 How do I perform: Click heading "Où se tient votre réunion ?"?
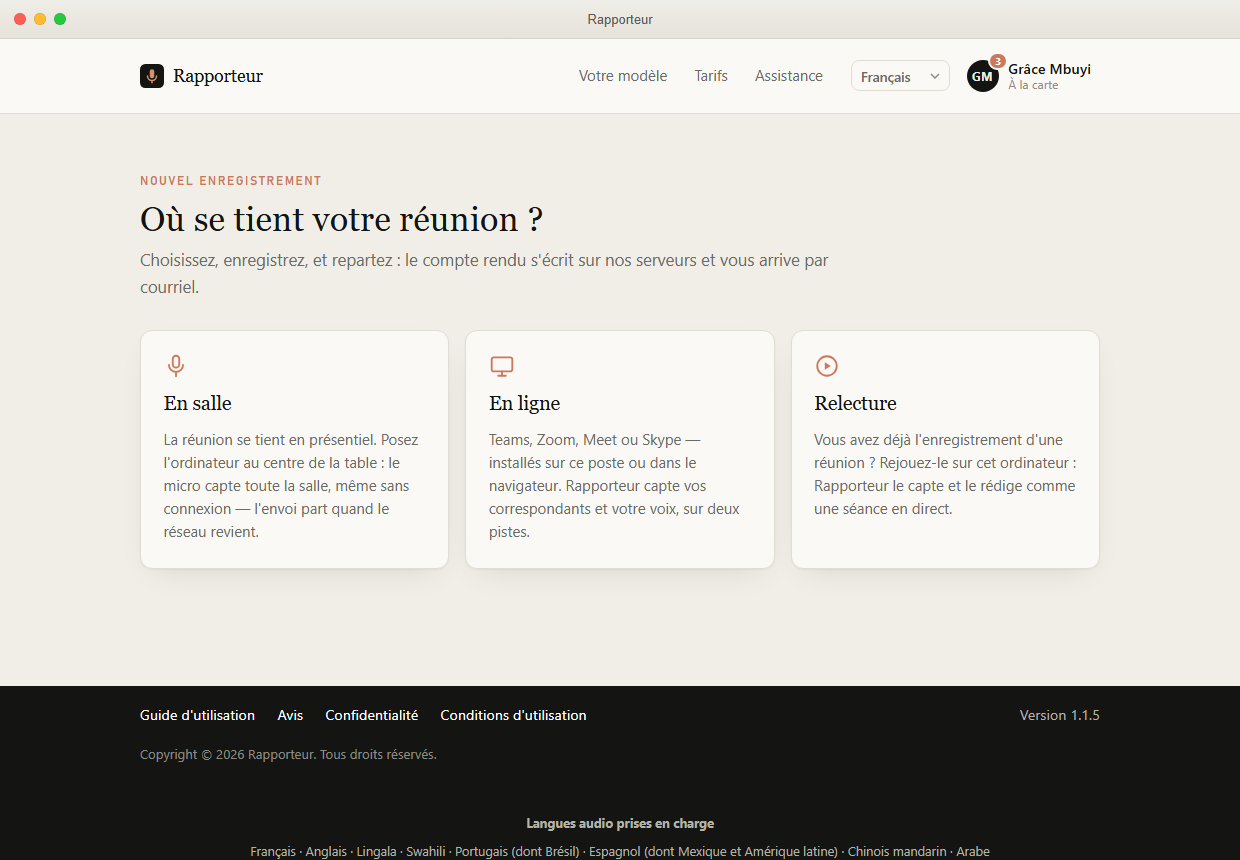coord(341,220)
